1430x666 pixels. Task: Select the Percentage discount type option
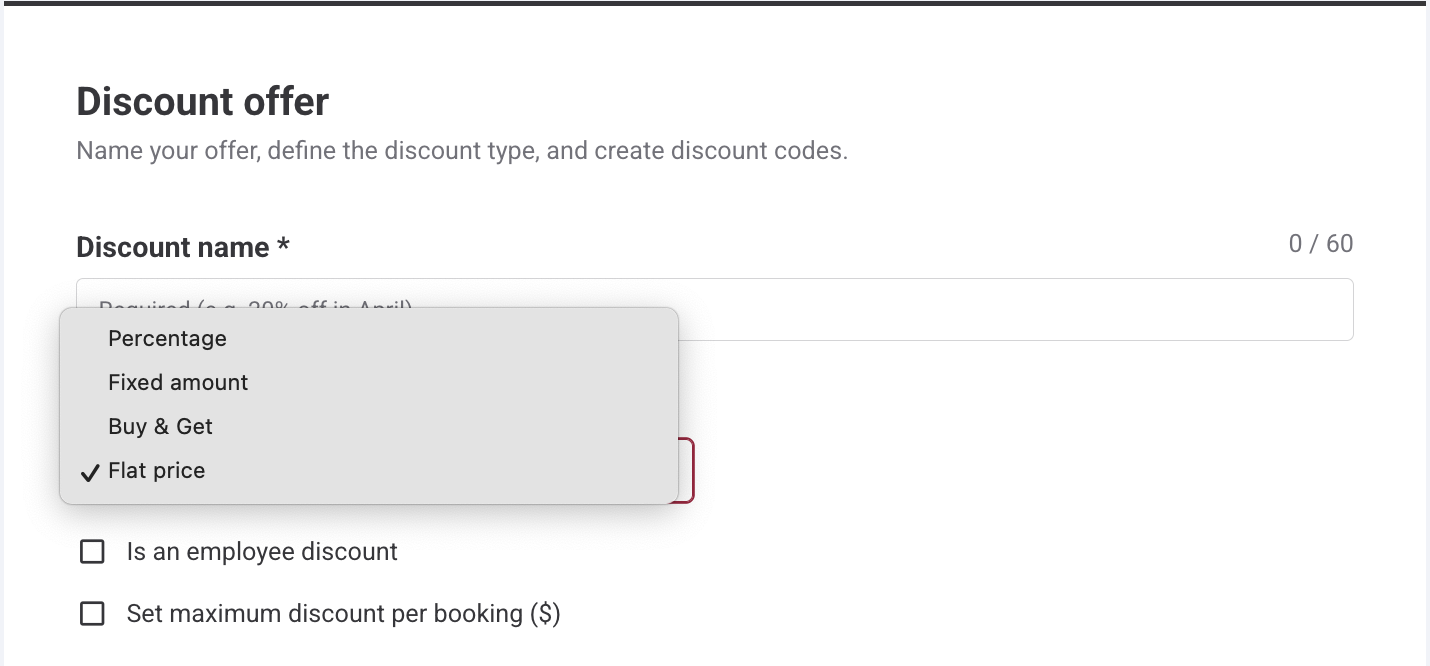(x=168, y=339)
